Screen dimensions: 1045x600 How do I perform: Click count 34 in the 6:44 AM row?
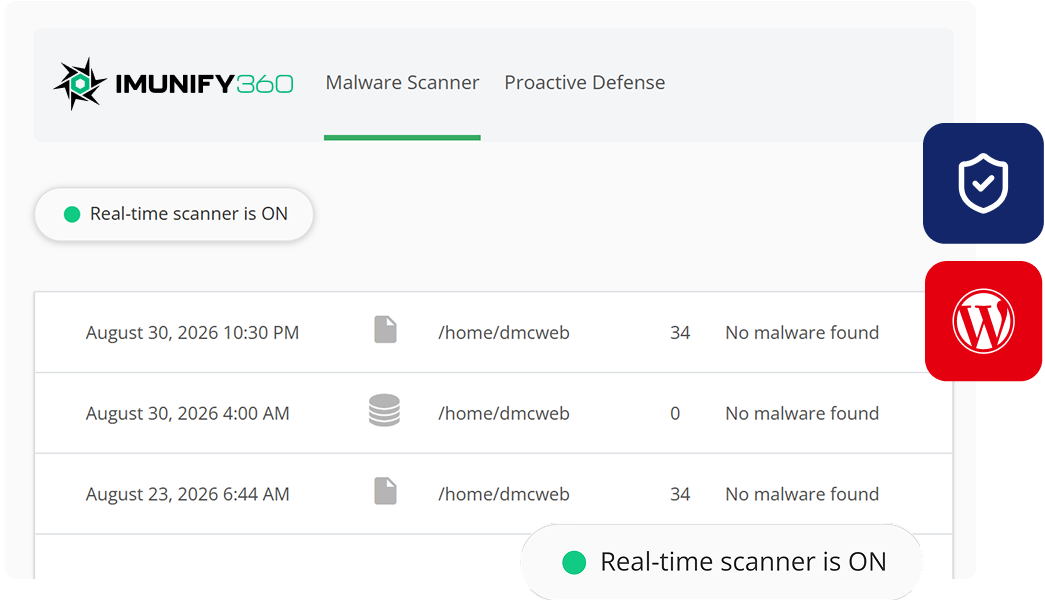point(680,494)
